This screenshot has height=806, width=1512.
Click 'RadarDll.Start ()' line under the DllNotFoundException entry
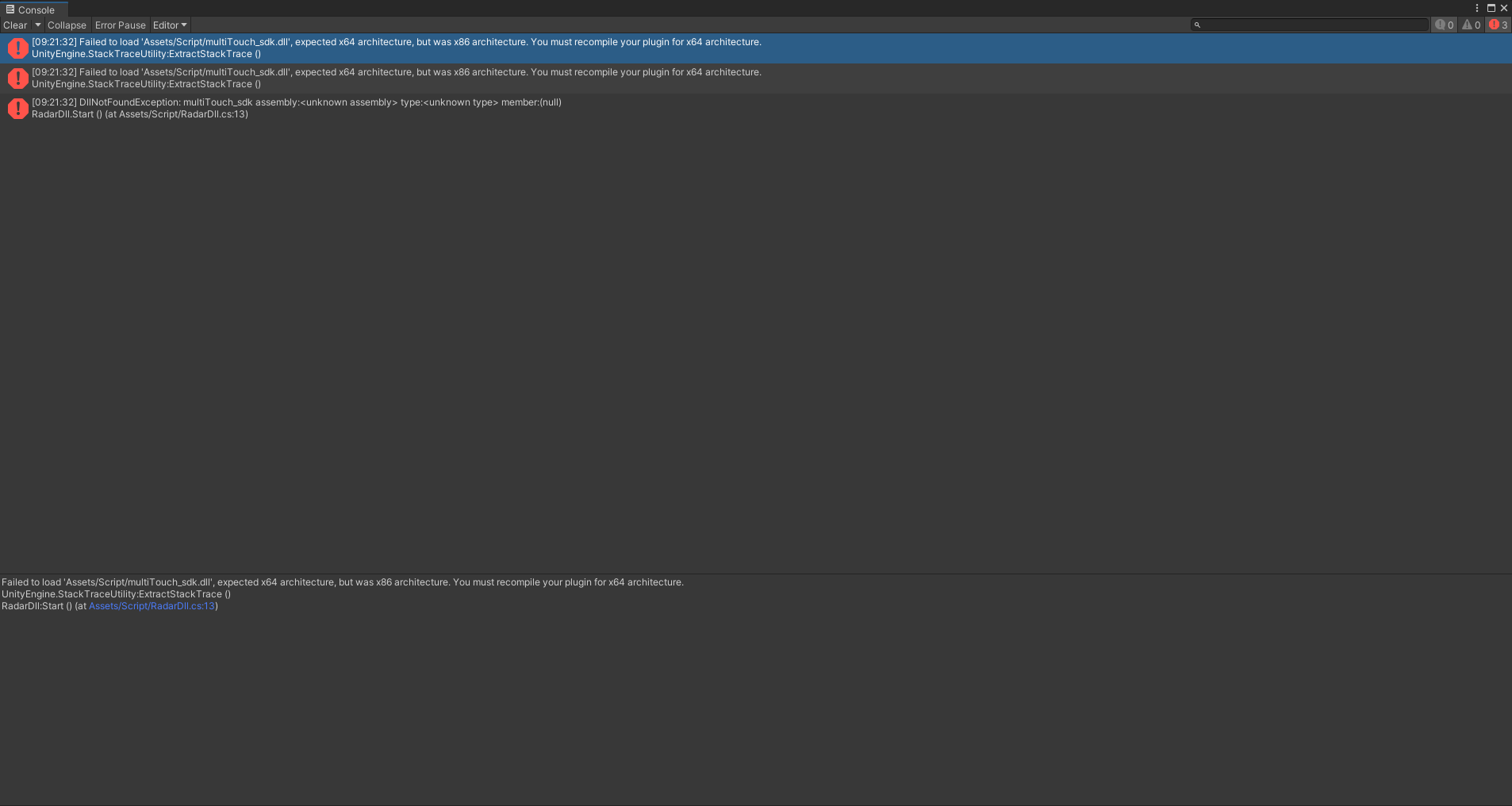tap(140, 114)
